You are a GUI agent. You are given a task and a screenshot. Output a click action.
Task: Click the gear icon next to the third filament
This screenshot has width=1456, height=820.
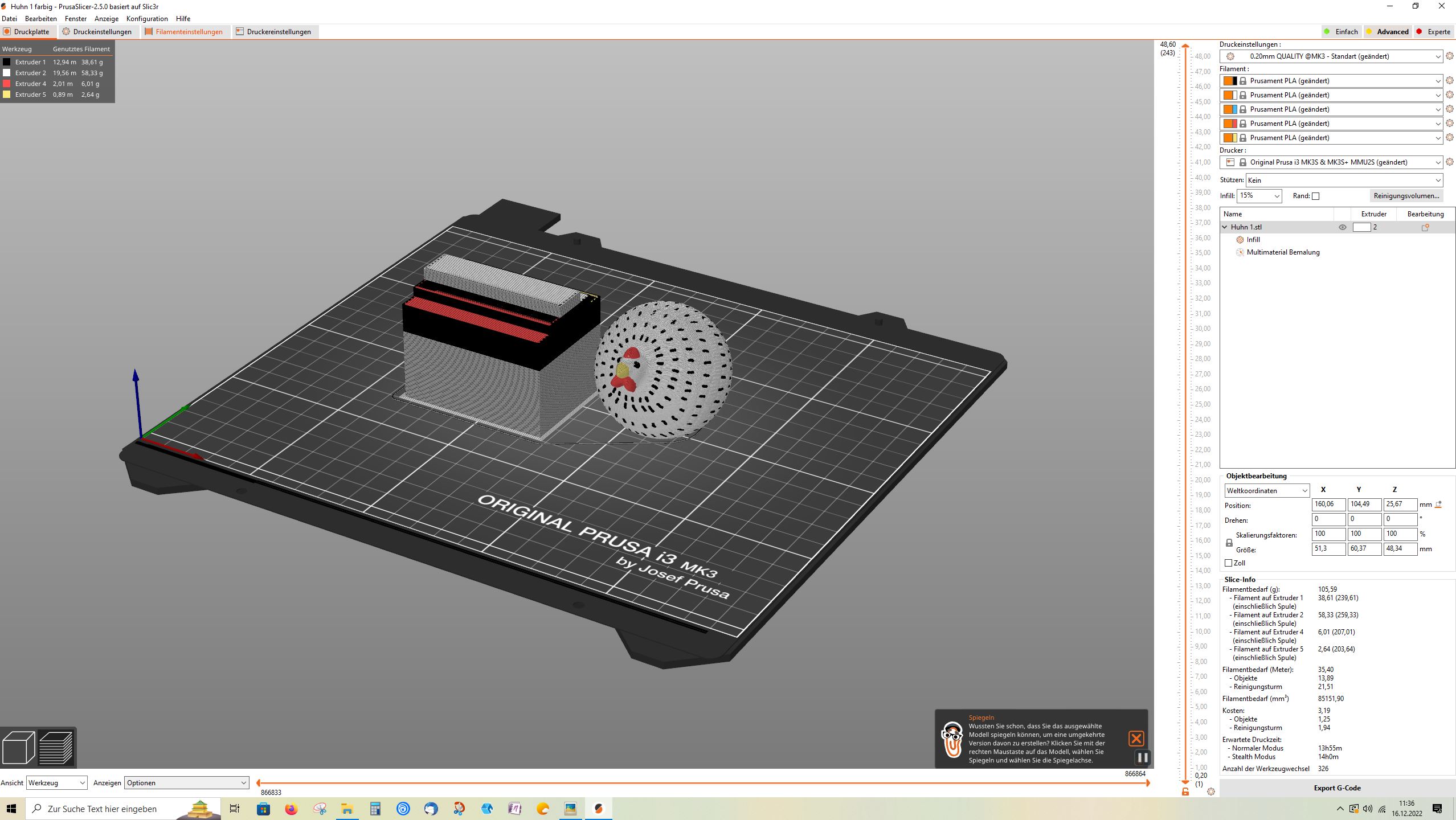click(x=1450, y=109)
